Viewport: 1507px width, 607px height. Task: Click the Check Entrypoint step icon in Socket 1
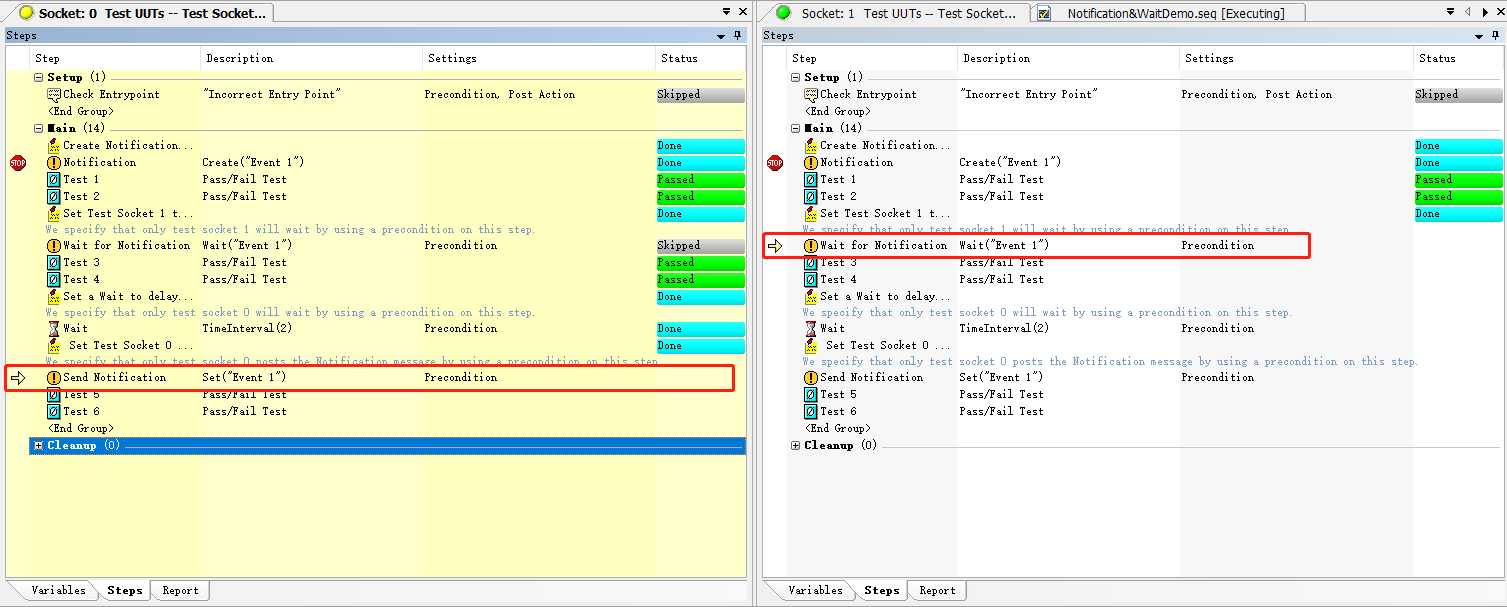tap(811, 94)
